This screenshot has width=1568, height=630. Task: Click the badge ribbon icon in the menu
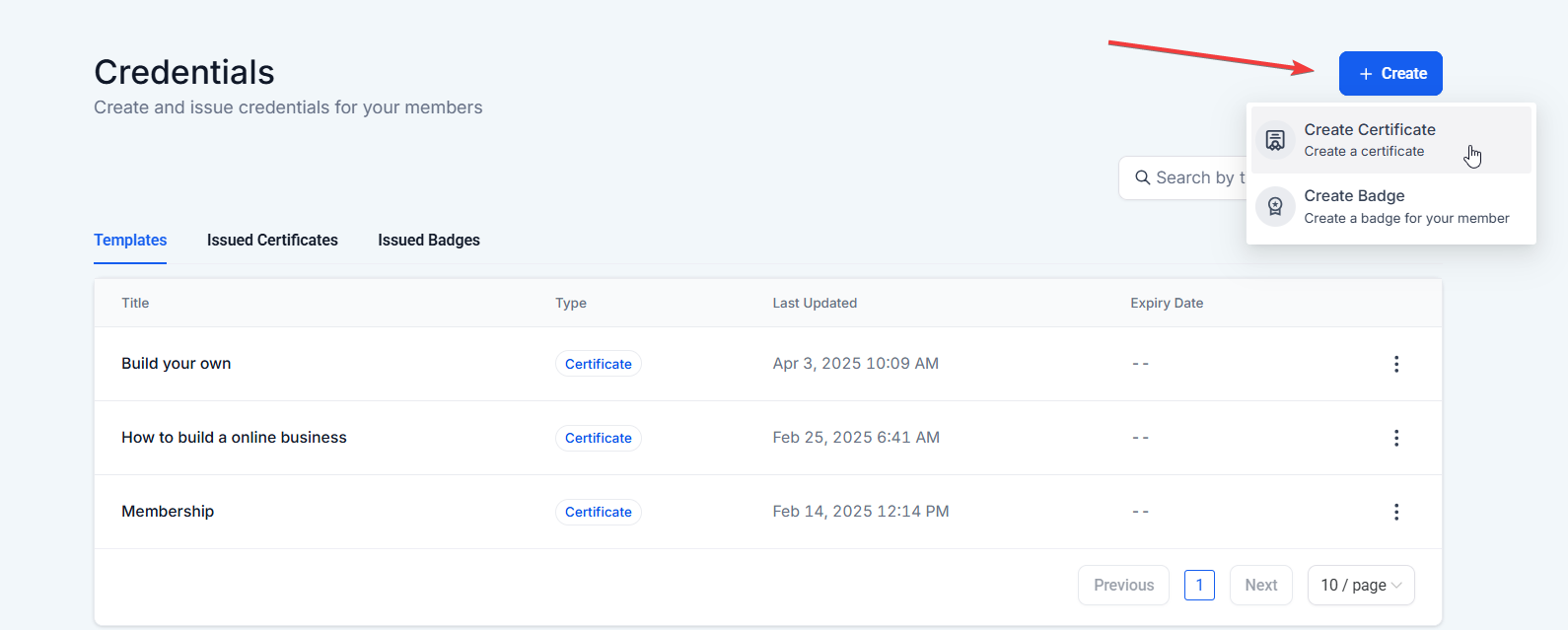[1275, 206]
